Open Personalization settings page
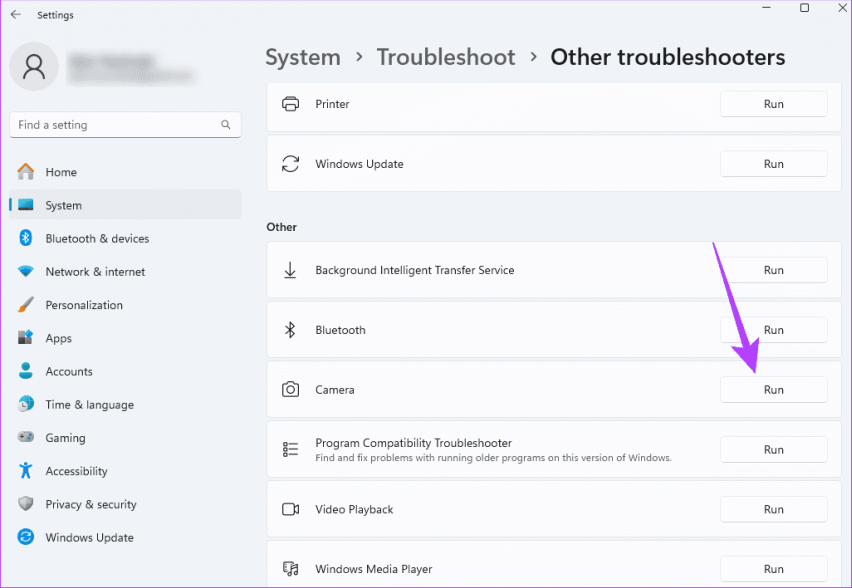This screenshot has width=852, height=588. (84, 305)
